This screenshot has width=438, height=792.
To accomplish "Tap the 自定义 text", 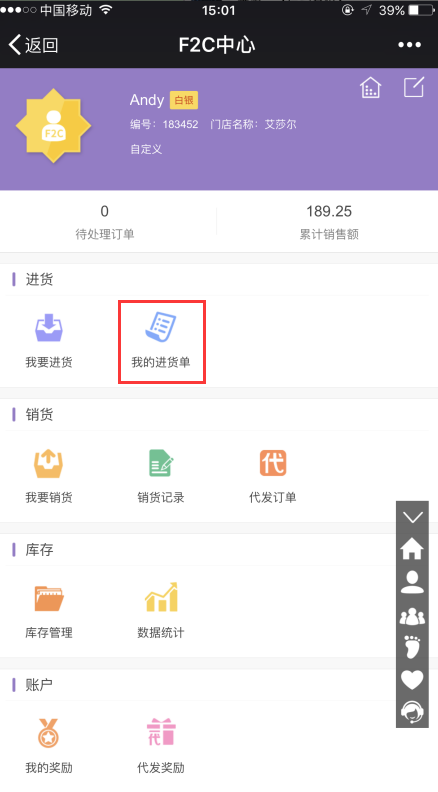I will pos(146,149).
